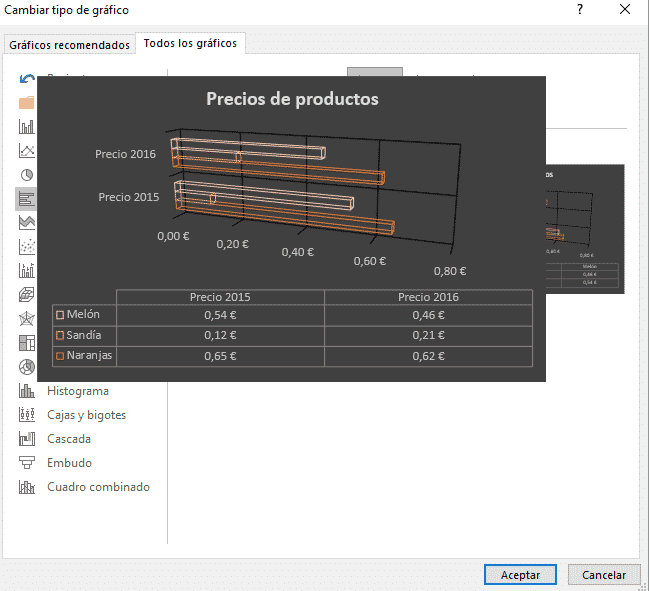Choose the pie chart type icon

click(x=27, y=175)
